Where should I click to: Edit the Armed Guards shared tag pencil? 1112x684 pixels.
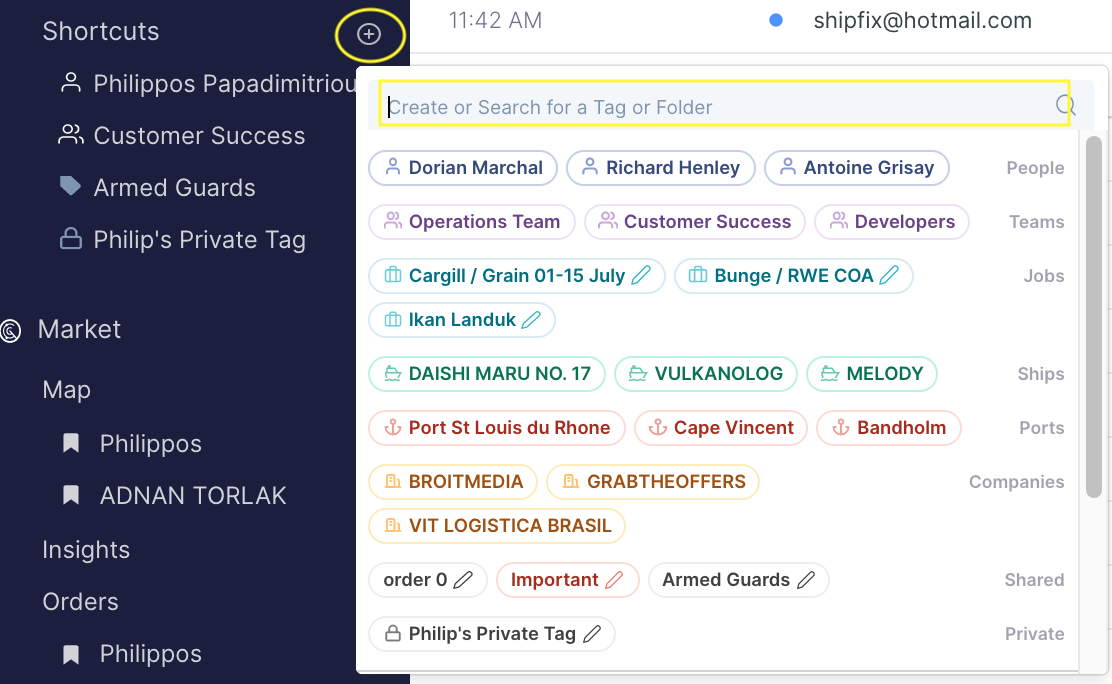[806, 580]
